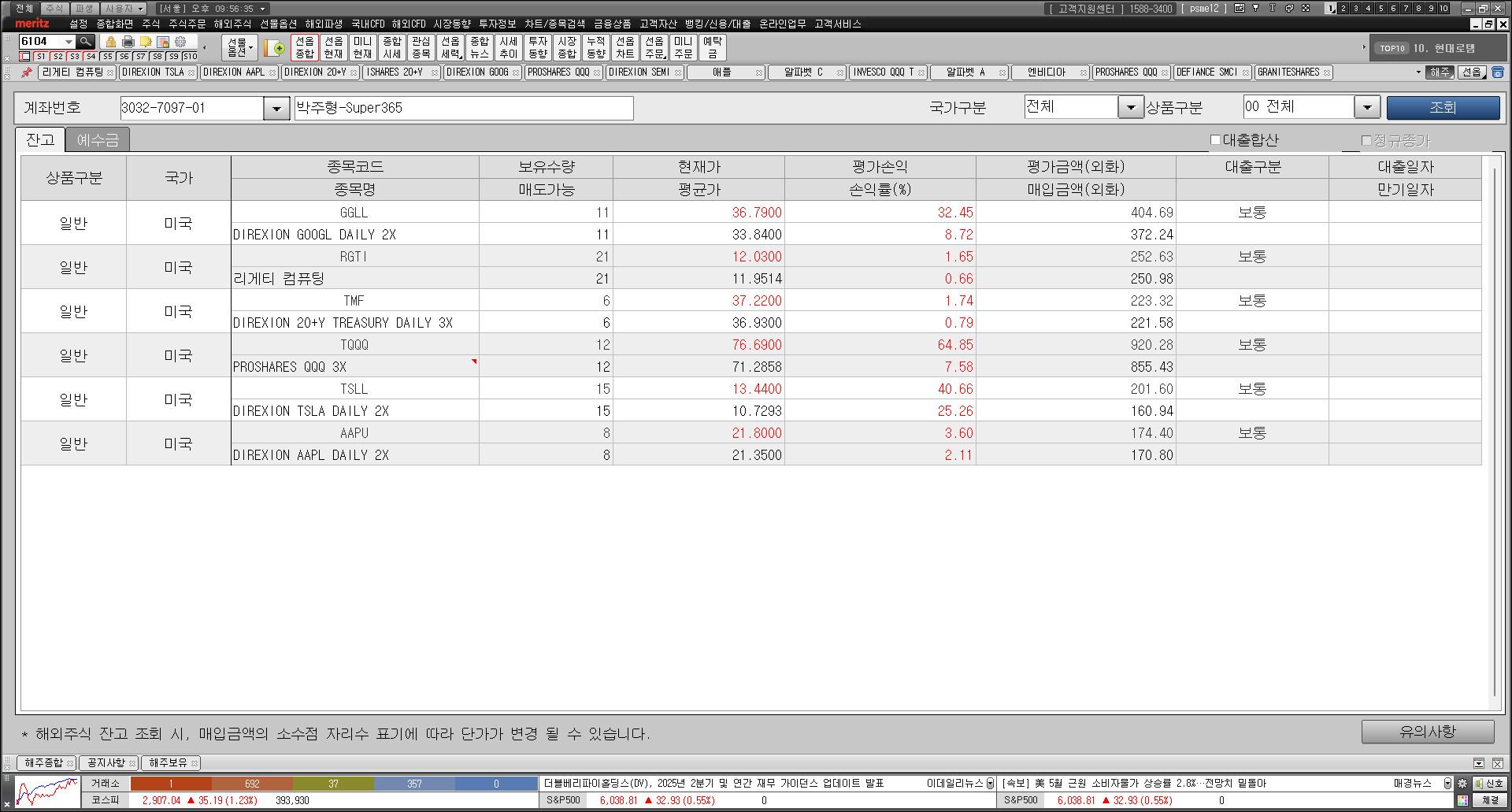Click the colored grid icon in bottom-right corner
The image size is (1512, 812).
tap(1462, 801)
